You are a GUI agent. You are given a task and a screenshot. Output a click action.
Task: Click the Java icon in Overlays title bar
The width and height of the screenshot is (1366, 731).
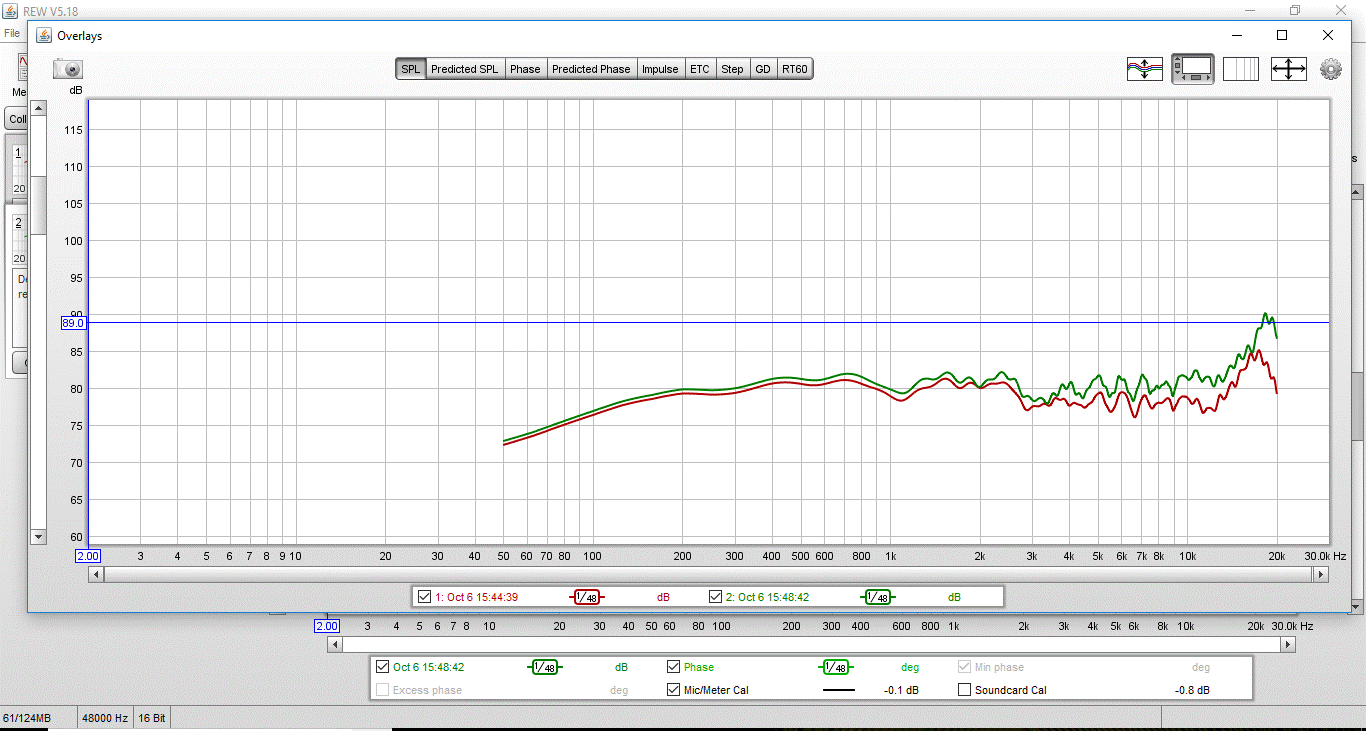(44, 35)
